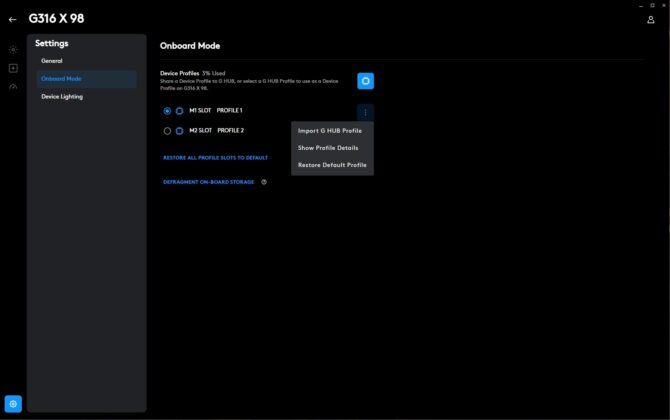
Task: Click the chip icon next to M2 SLOT
Action: [x=179, y=131]
